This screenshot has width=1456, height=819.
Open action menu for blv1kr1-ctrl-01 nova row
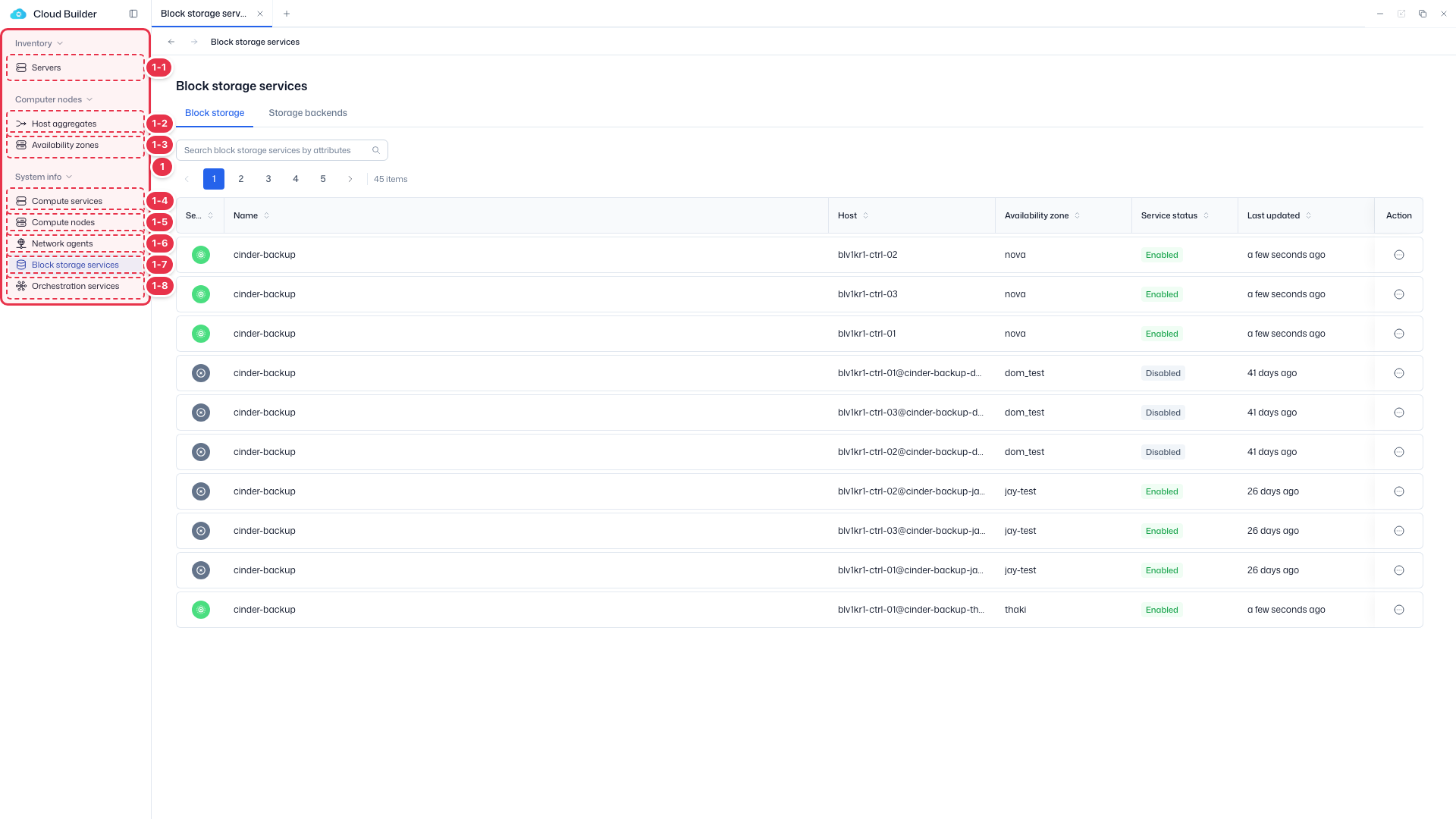1399,334
